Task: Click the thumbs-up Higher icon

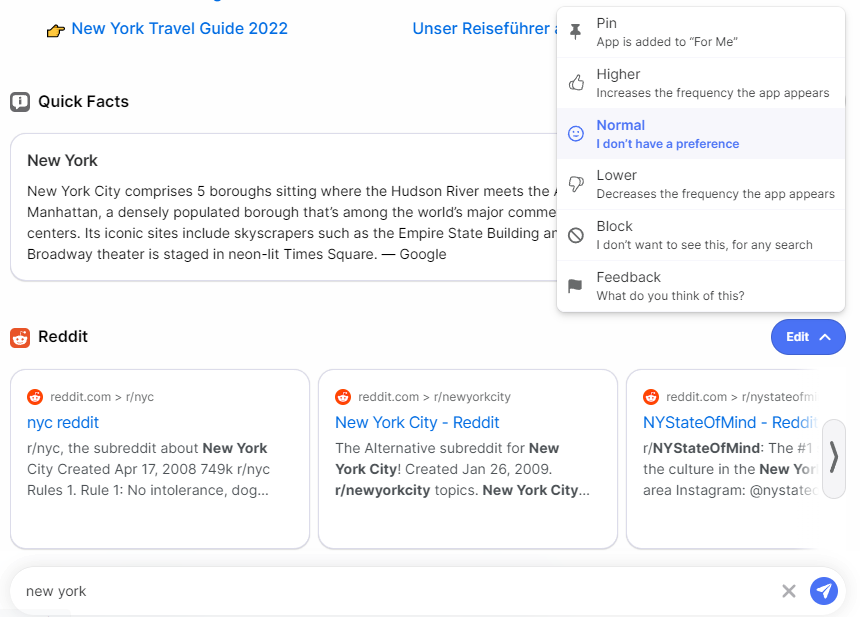Action: click(576, 83)
